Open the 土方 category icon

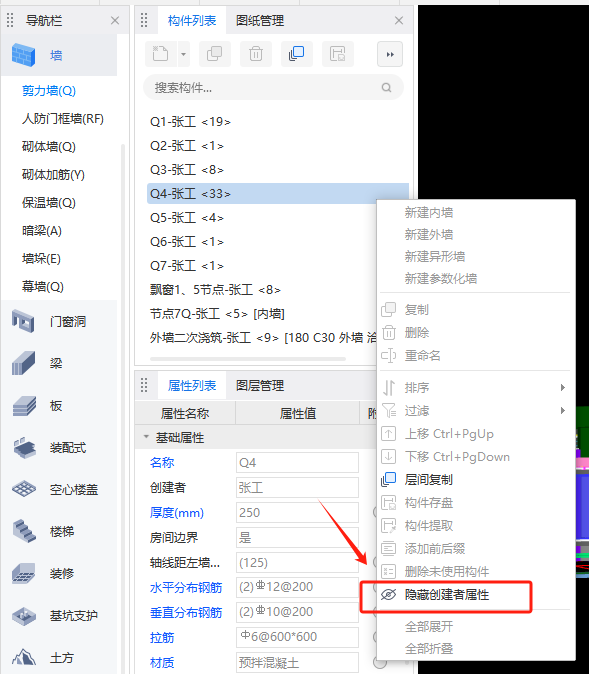tap(24, 657)
